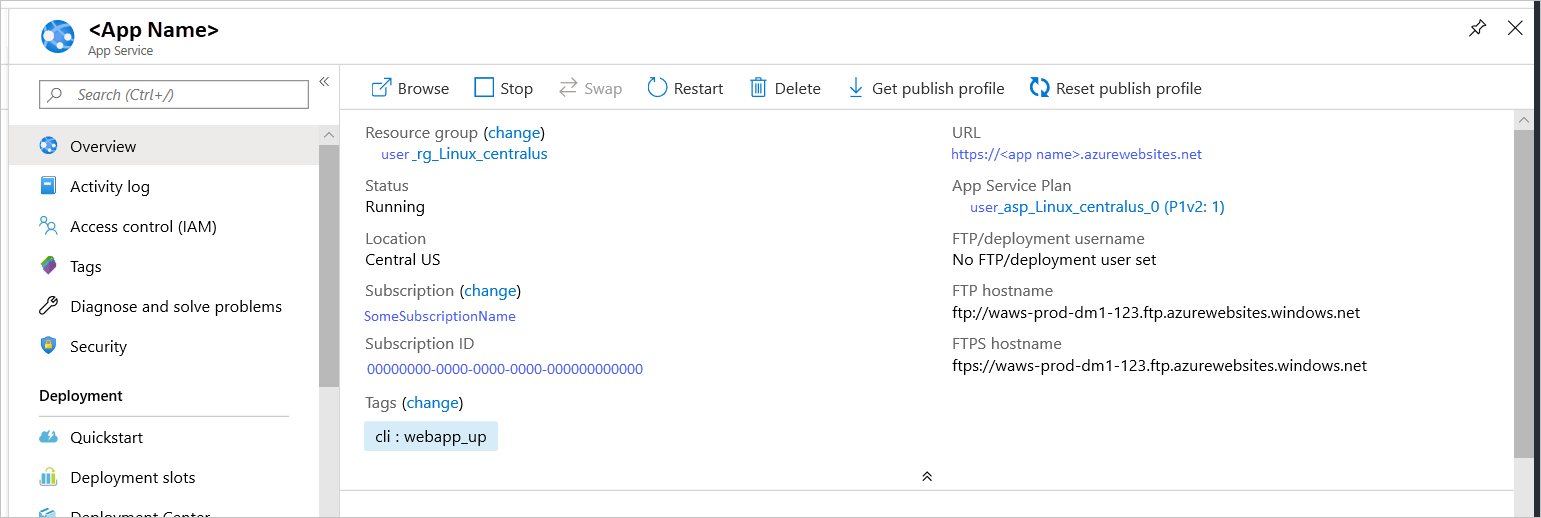Screen dimensions: 1541x518
Task: Click the cli : webapp_up tag
Action: 430,437
